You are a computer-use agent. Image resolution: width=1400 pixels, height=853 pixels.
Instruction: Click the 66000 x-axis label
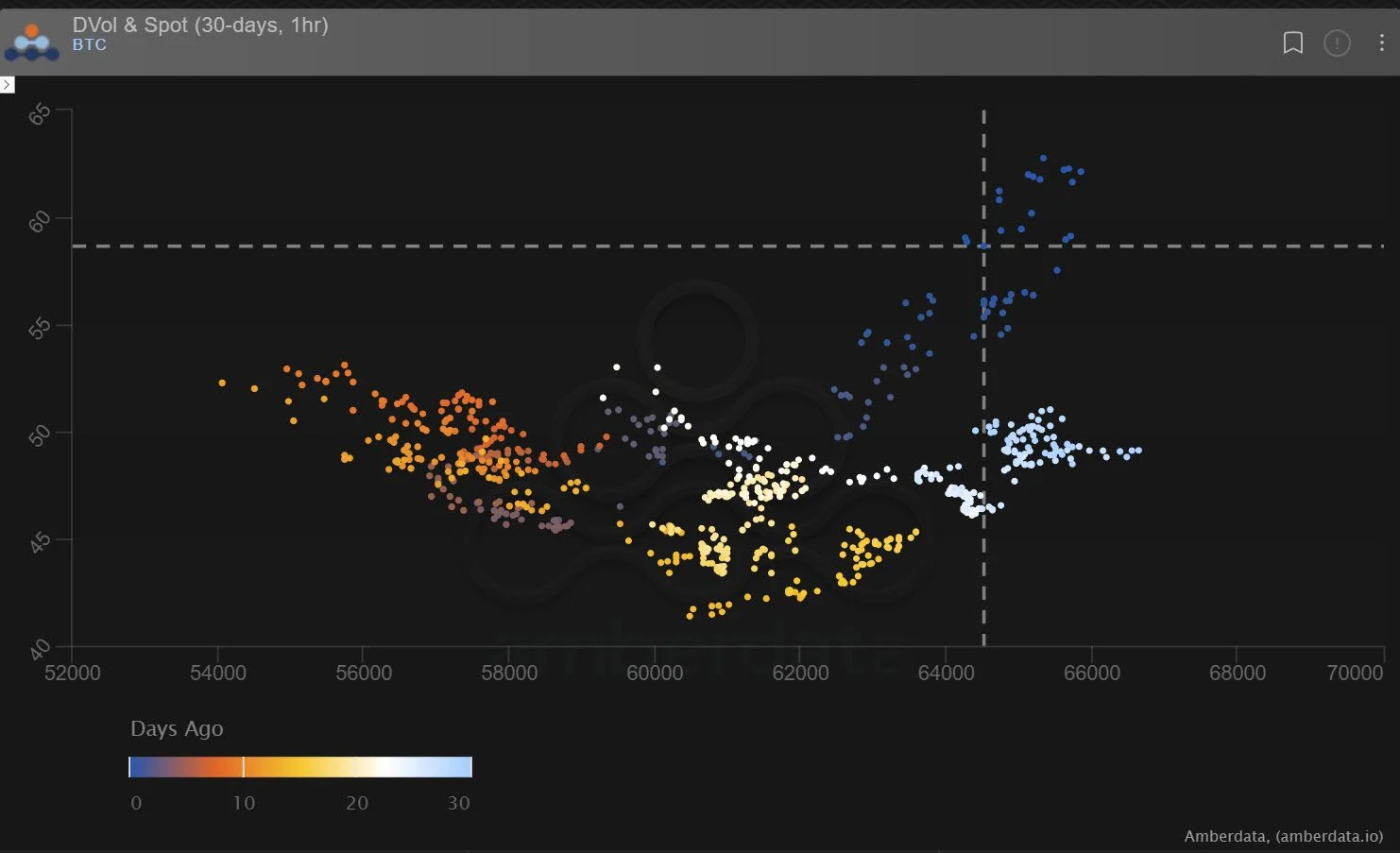1091,673
